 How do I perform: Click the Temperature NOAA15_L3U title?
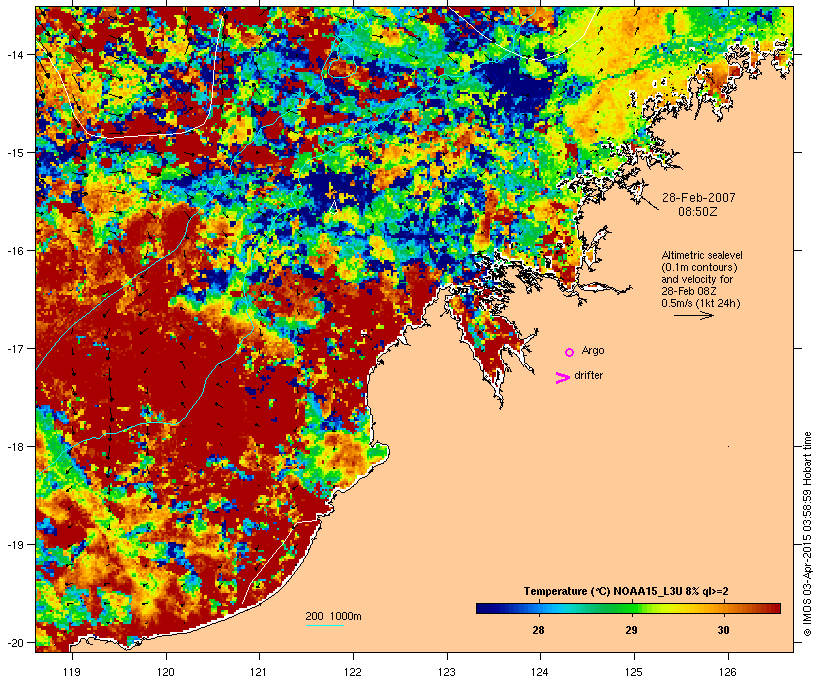click(x=626, y=592)
